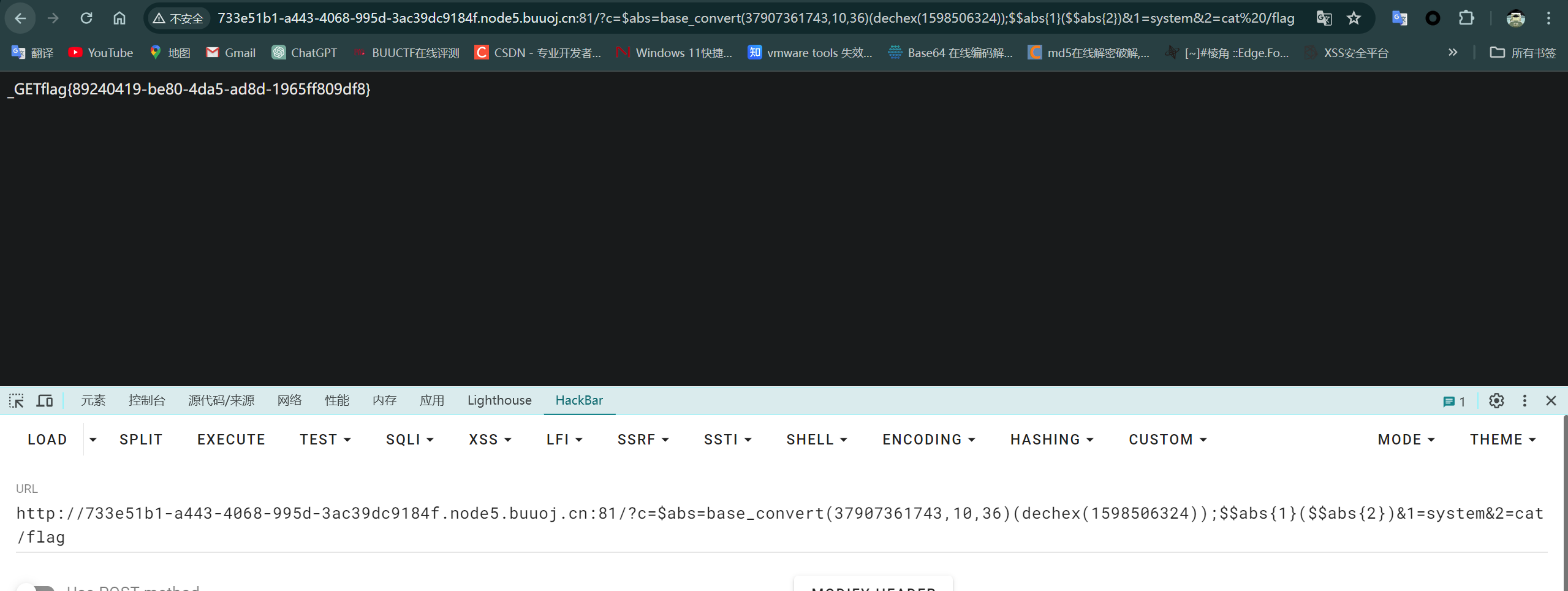Click the browser address bar URL
The height and width of the screenshot is (591, 1568).
click(756, 18)
